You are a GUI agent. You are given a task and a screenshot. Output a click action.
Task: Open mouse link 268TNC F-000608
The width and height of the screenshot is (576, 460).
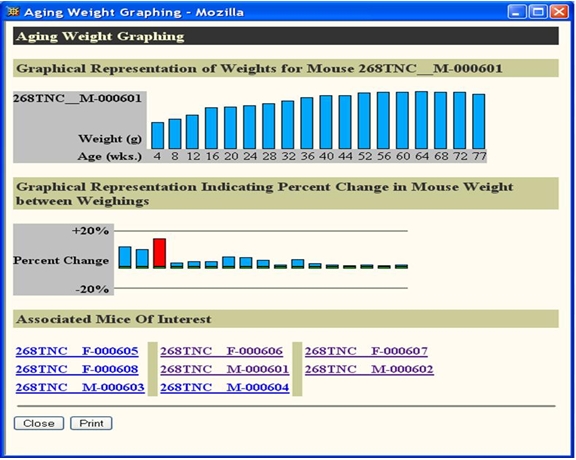point(77,369)
